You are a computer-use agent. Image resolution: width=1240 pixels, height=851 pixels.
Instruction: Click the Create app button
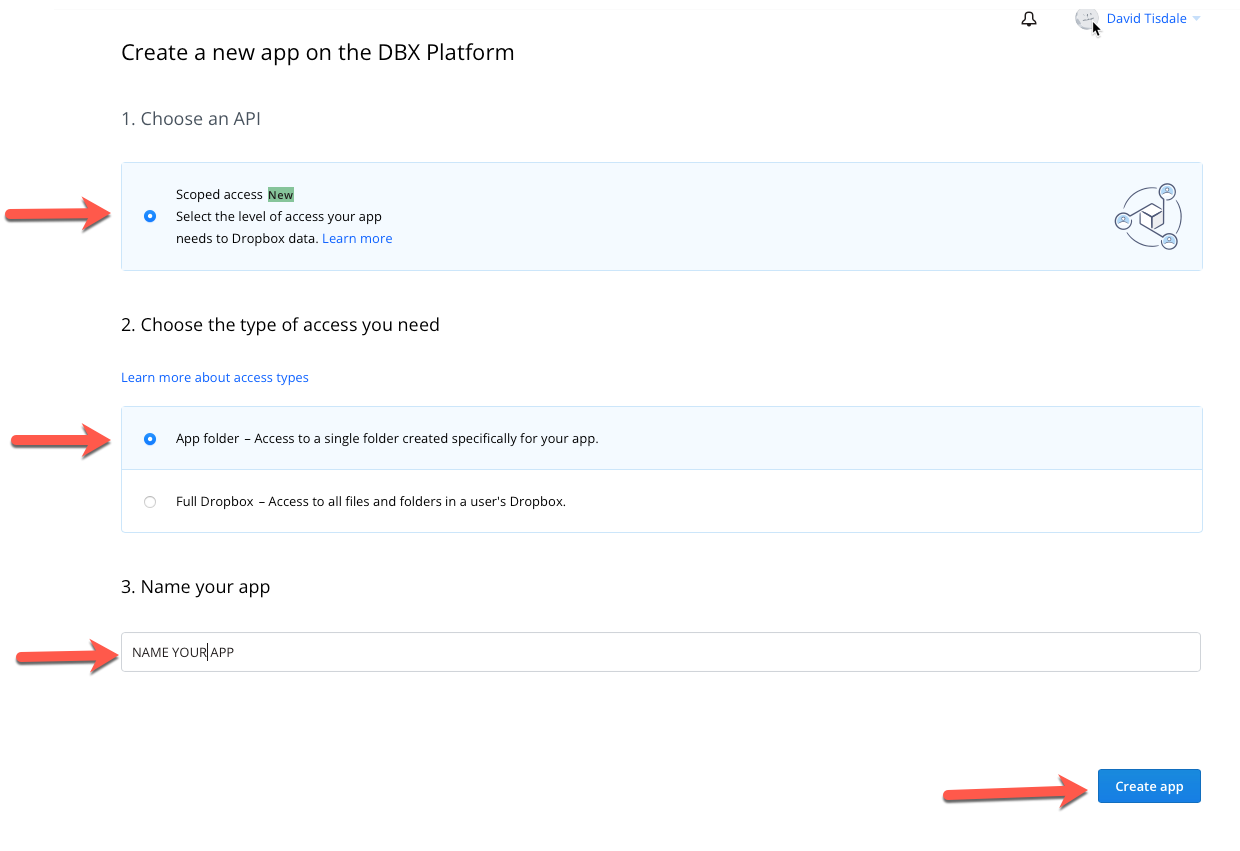(x=1149, y=786)
